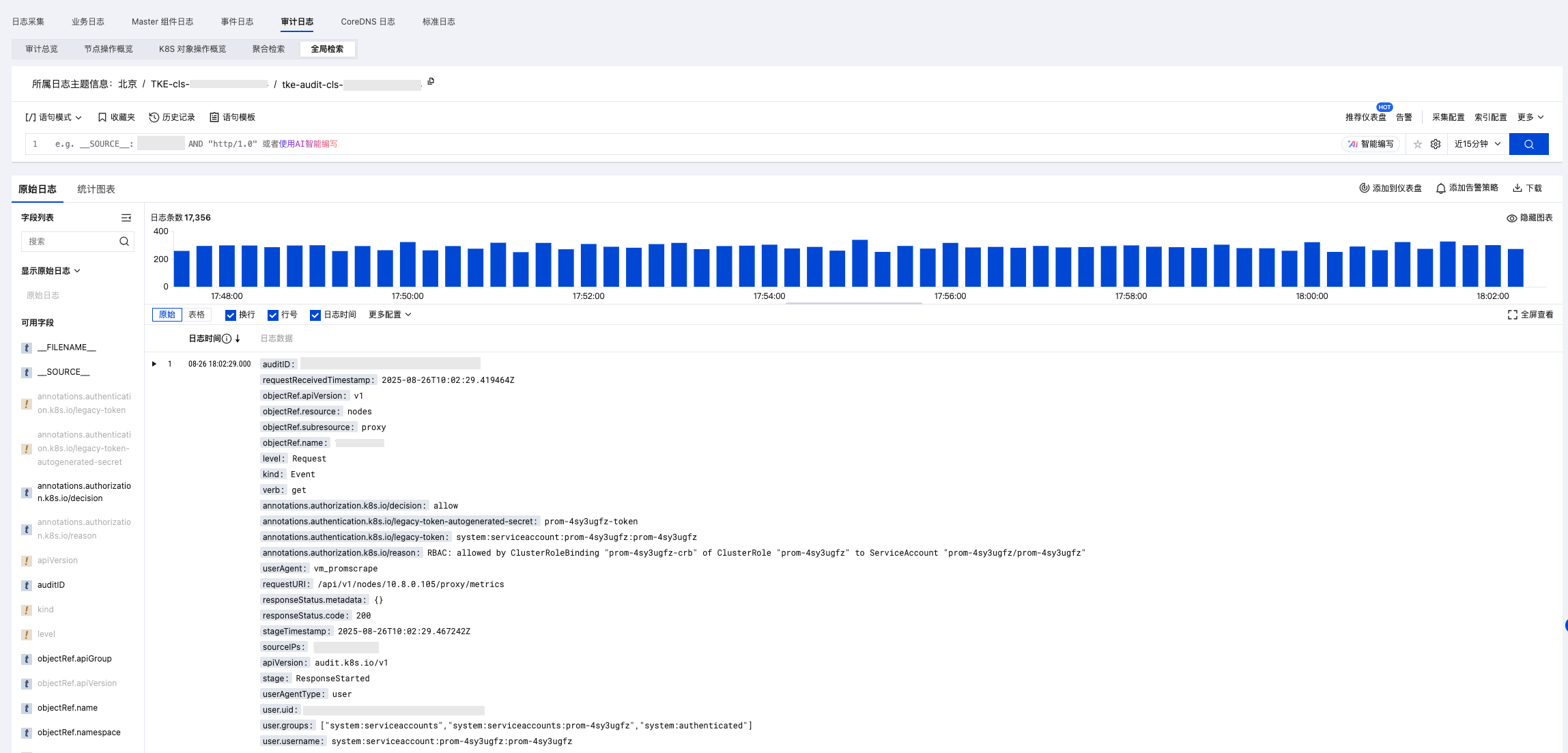Uncheck the line number checkbox
The image size is (1568, 753).
[273, 315]
